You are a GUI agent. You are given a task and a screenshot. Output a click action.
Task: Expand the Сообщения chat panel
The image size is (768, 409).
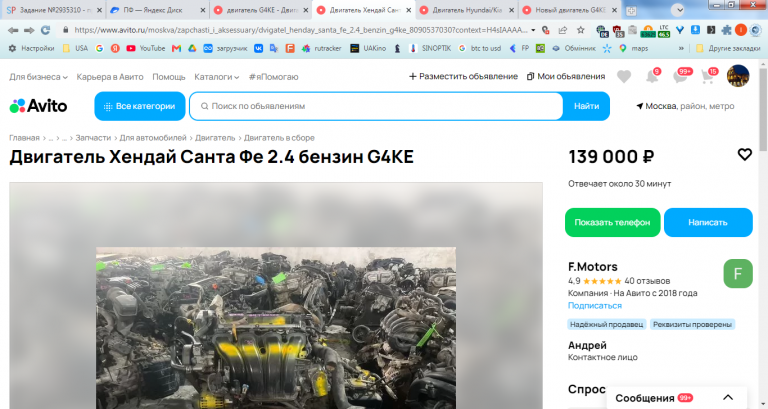728,397
